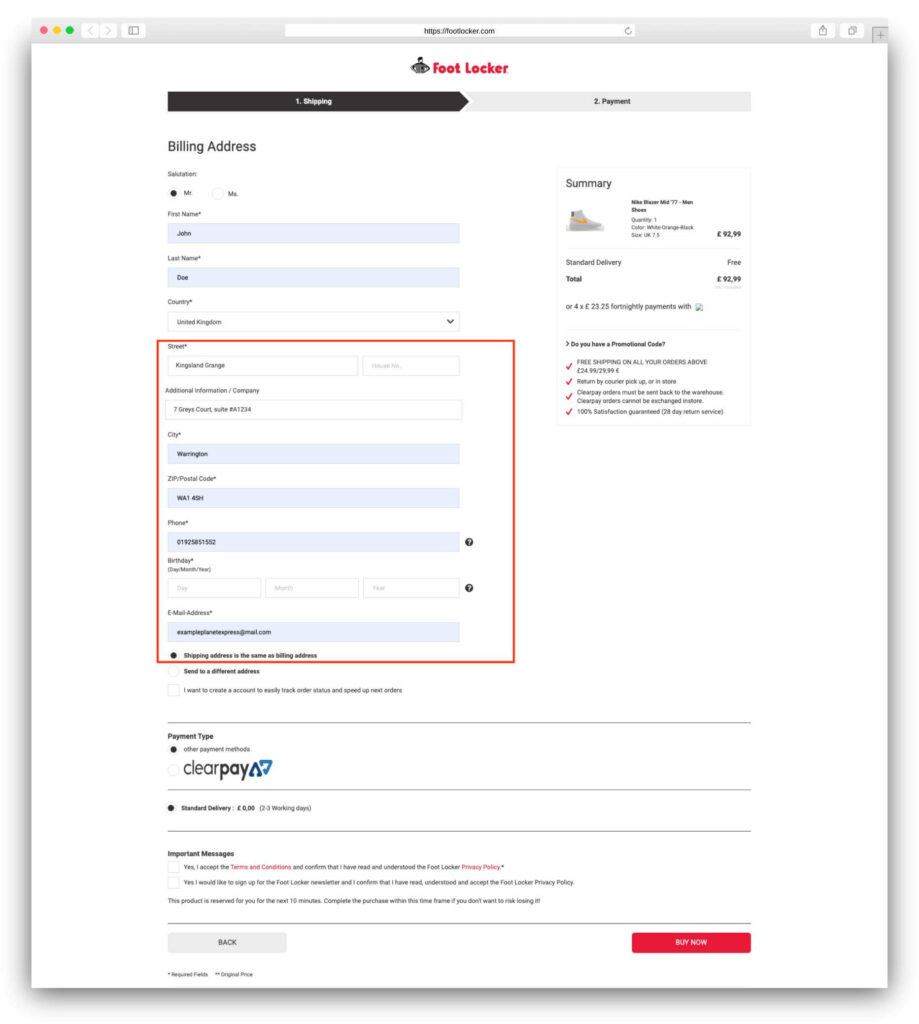Screen dimensions: 919x1024
Task: Select the Ms. salutation
Action: click(x=218, y=193)
